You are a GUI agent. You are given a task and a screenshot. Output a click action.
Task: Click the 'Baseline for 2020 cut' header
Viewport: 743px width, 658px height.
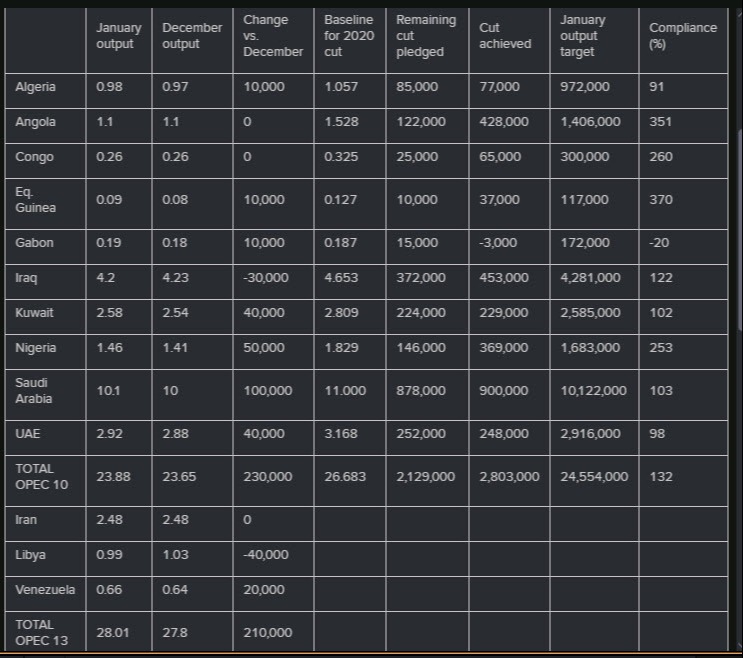tap(349, 36)
